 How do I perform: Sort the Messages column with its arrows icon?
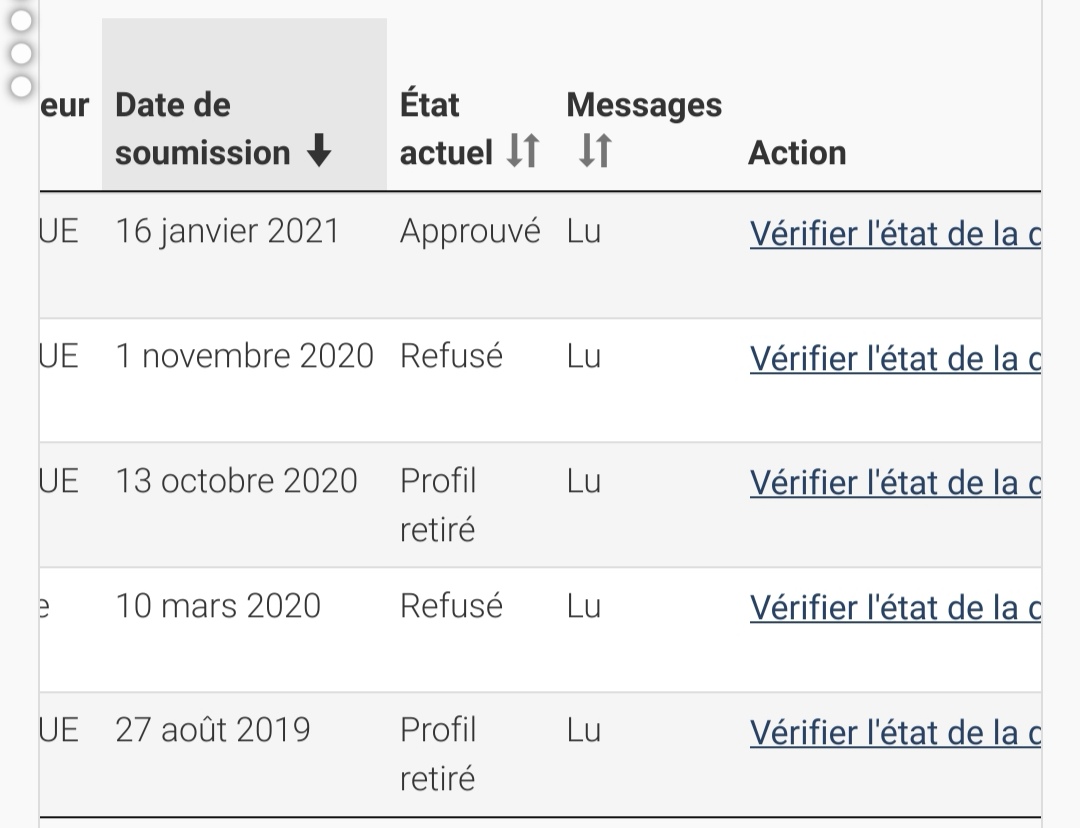tap(595, 150)
